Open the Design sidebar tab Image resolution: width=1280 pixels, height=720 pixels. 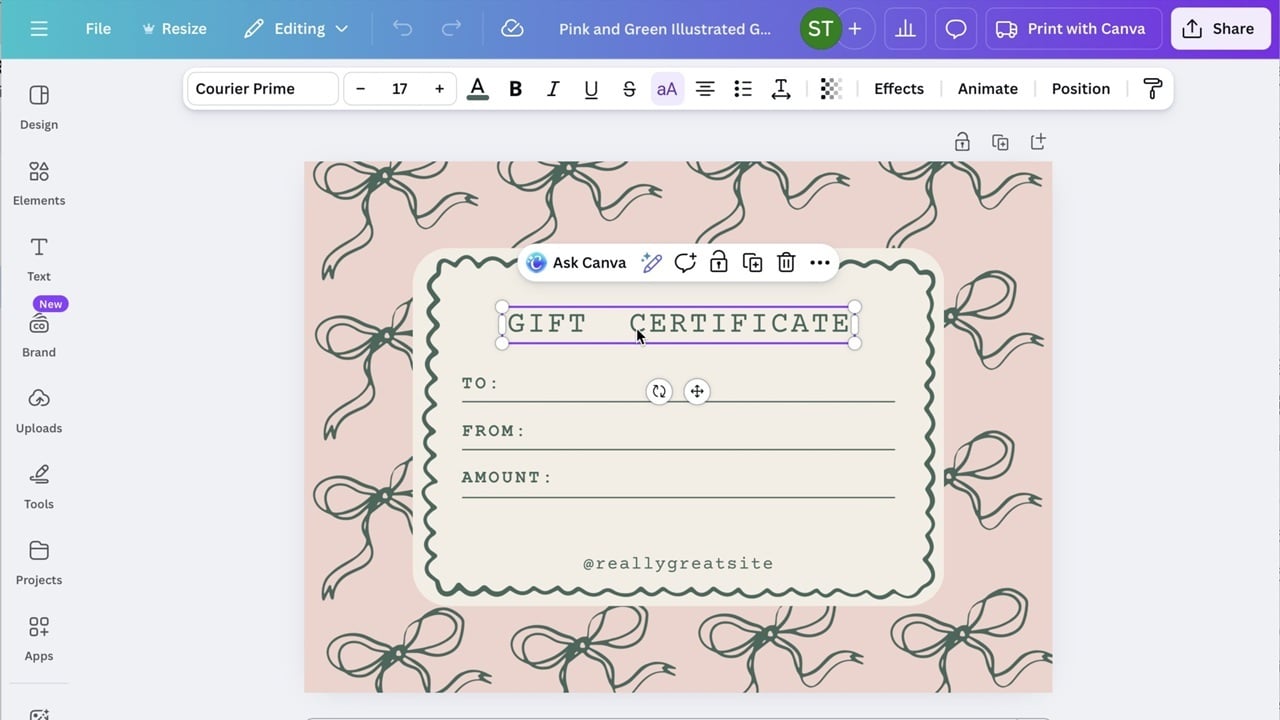coord(39,108)
